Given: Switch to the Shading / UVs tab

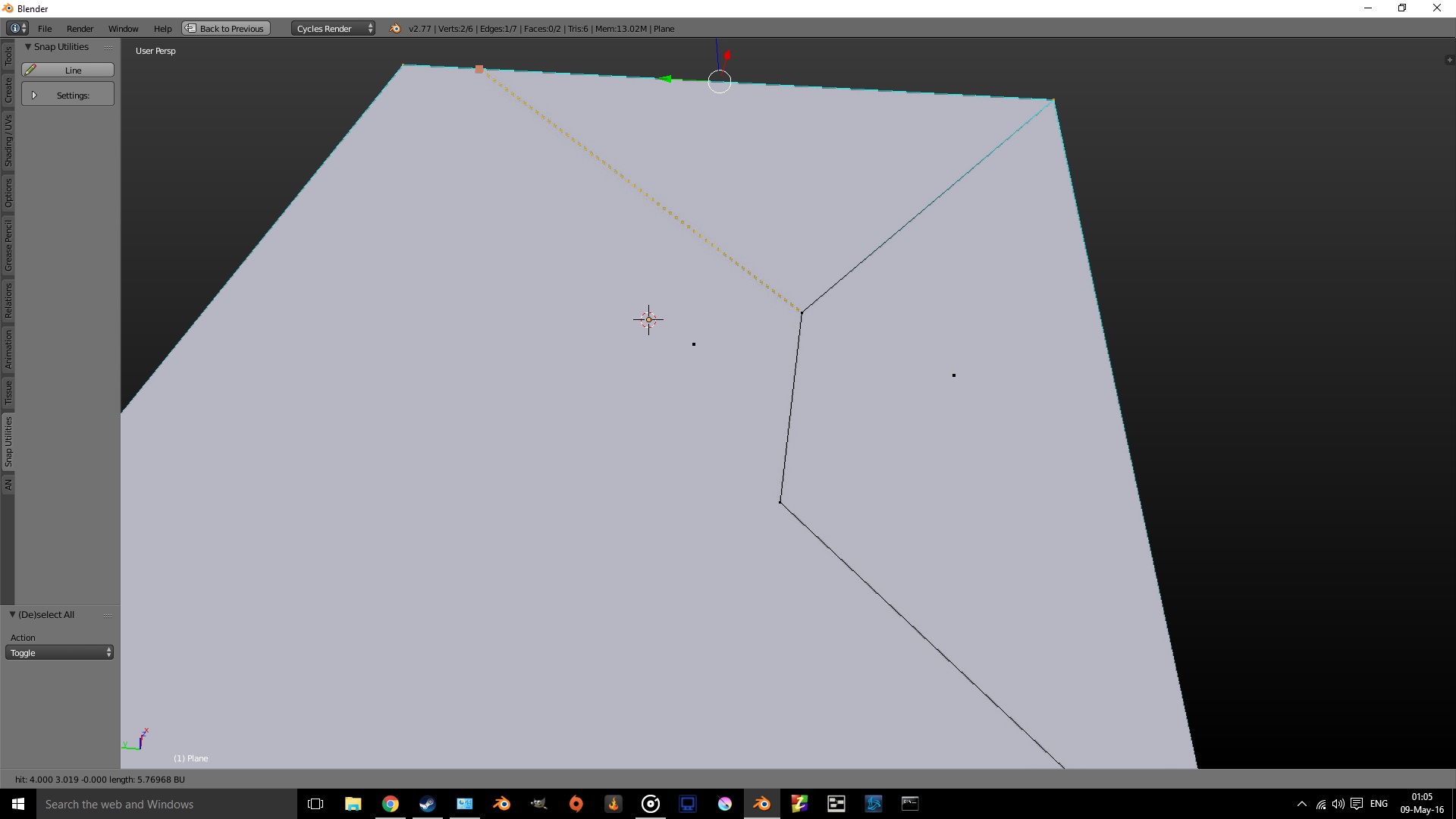Looking at the screenshot, I should 8,140.
